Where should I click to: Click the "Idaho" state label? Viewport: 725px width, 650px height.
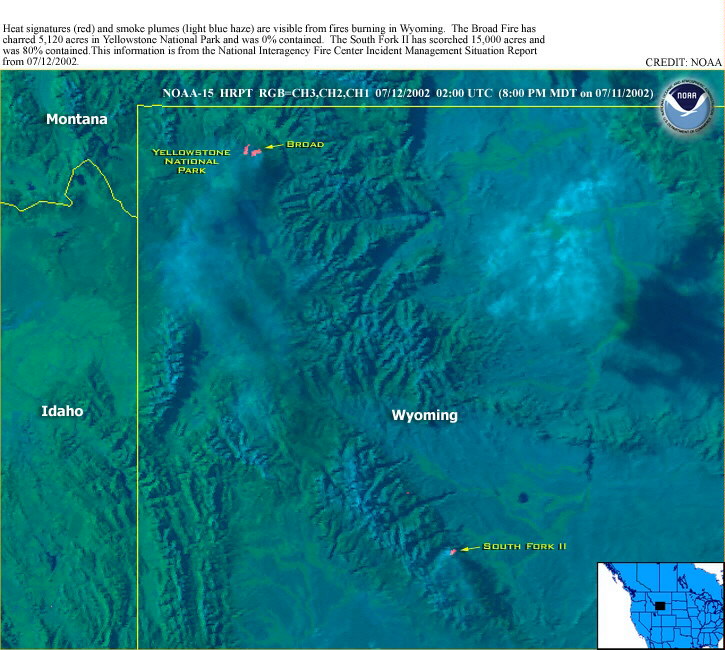pos(62,411)
